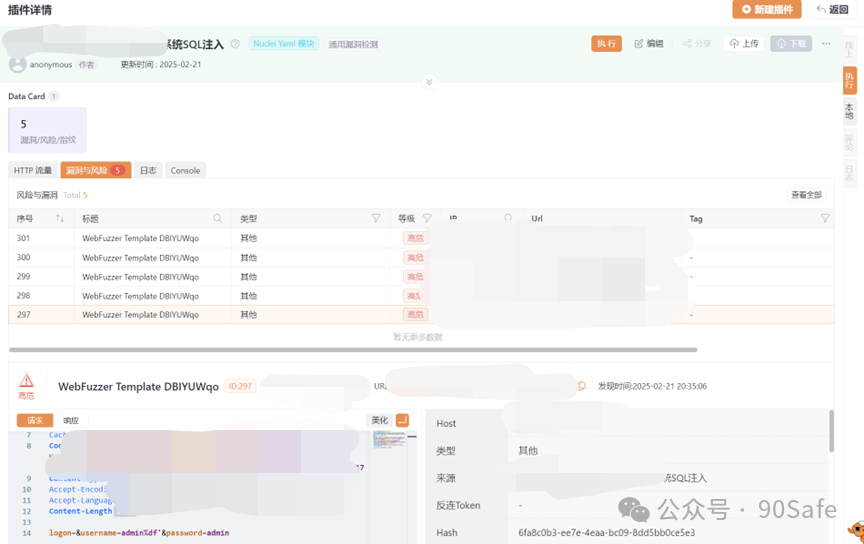Click the filter icon in 类型 column
The image size is (864, 544).
pyautogui.click(x=376, y=218)
